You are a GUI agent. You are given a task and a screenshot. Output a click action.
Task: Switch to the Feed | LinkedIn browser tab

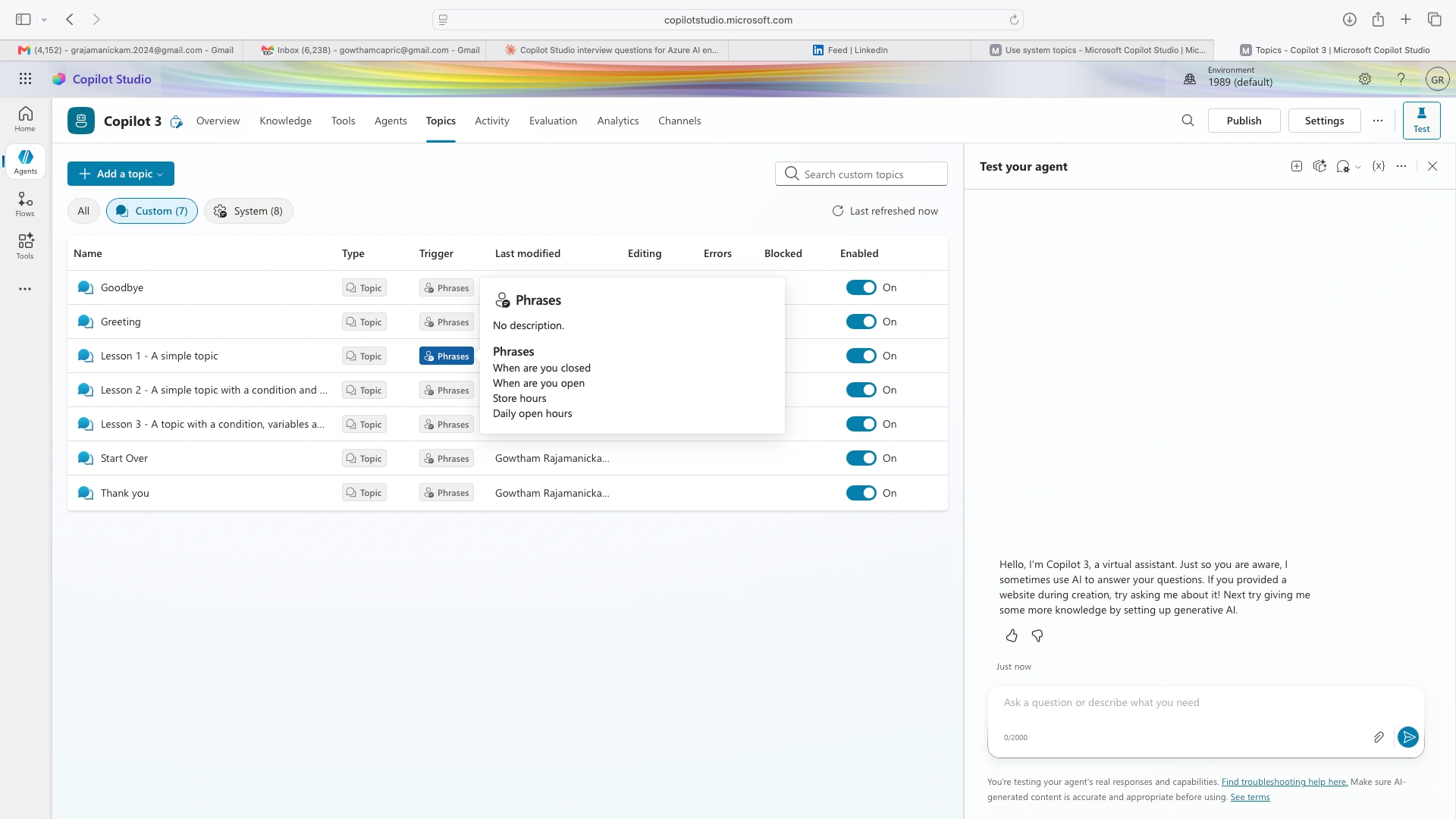(x=849, y=50)
